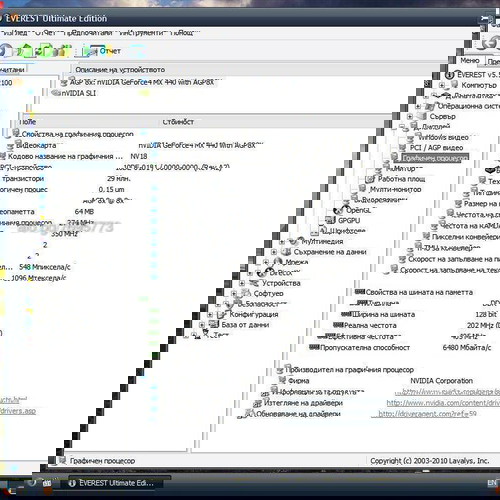500x500 pixels.
Task: Expand the Конфигурация tree node
Action: (210, 315)
